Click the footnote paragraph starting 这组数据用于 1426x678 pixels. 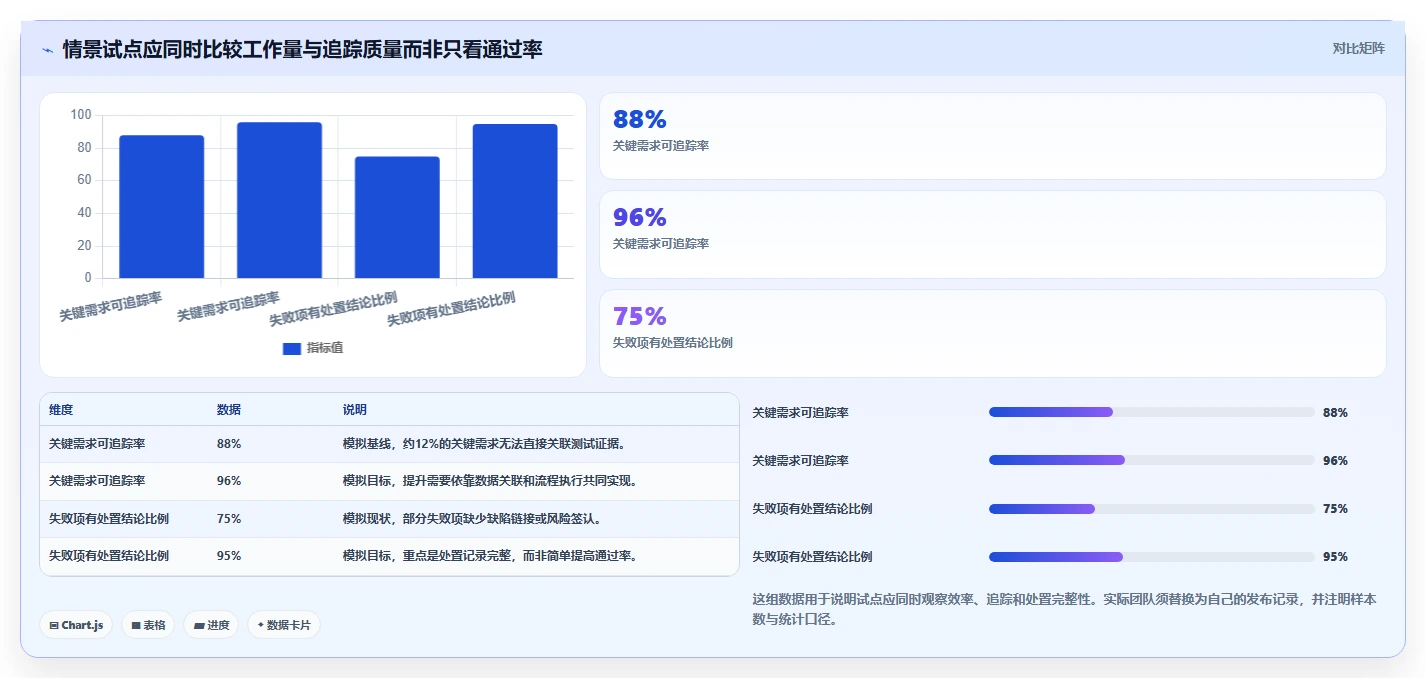[1064, 609]
